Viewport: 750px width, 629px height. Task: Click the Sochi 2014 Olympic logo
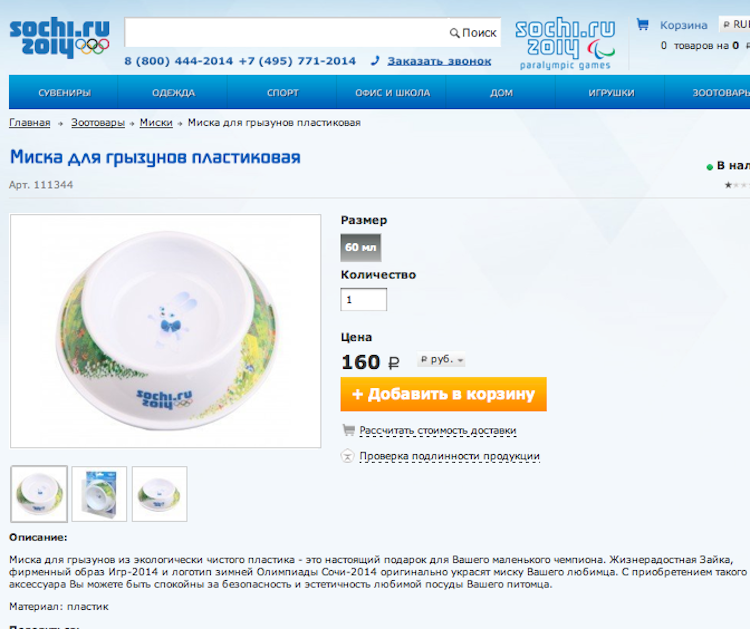(x=60, y=37)
